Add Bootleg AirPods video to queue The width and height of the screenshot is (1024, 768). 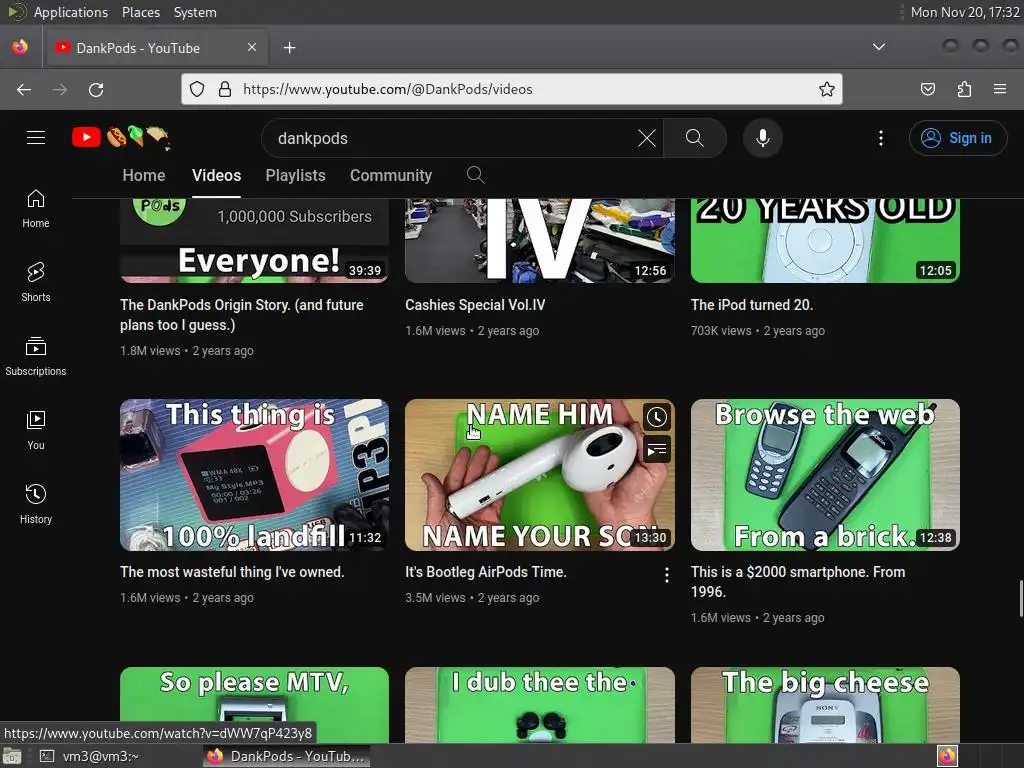(656, 449)
